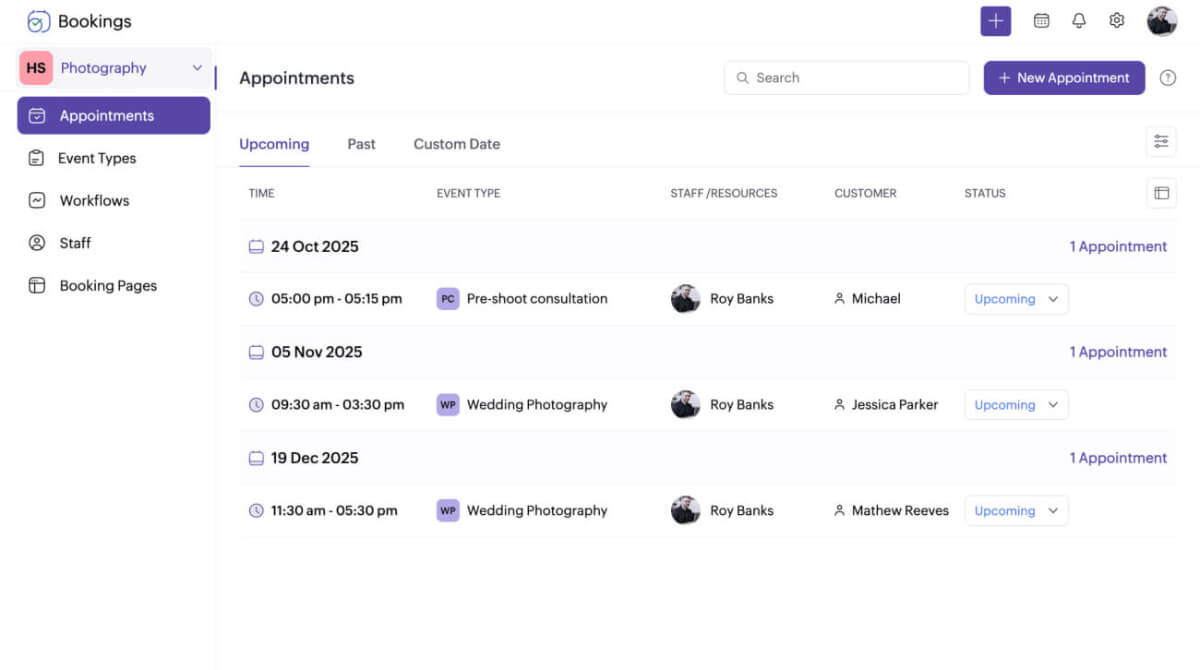Open status dropdown for Jessica Parker's appointment
The width and height of the screenshot is (1200, 670).
[1016, 404]
